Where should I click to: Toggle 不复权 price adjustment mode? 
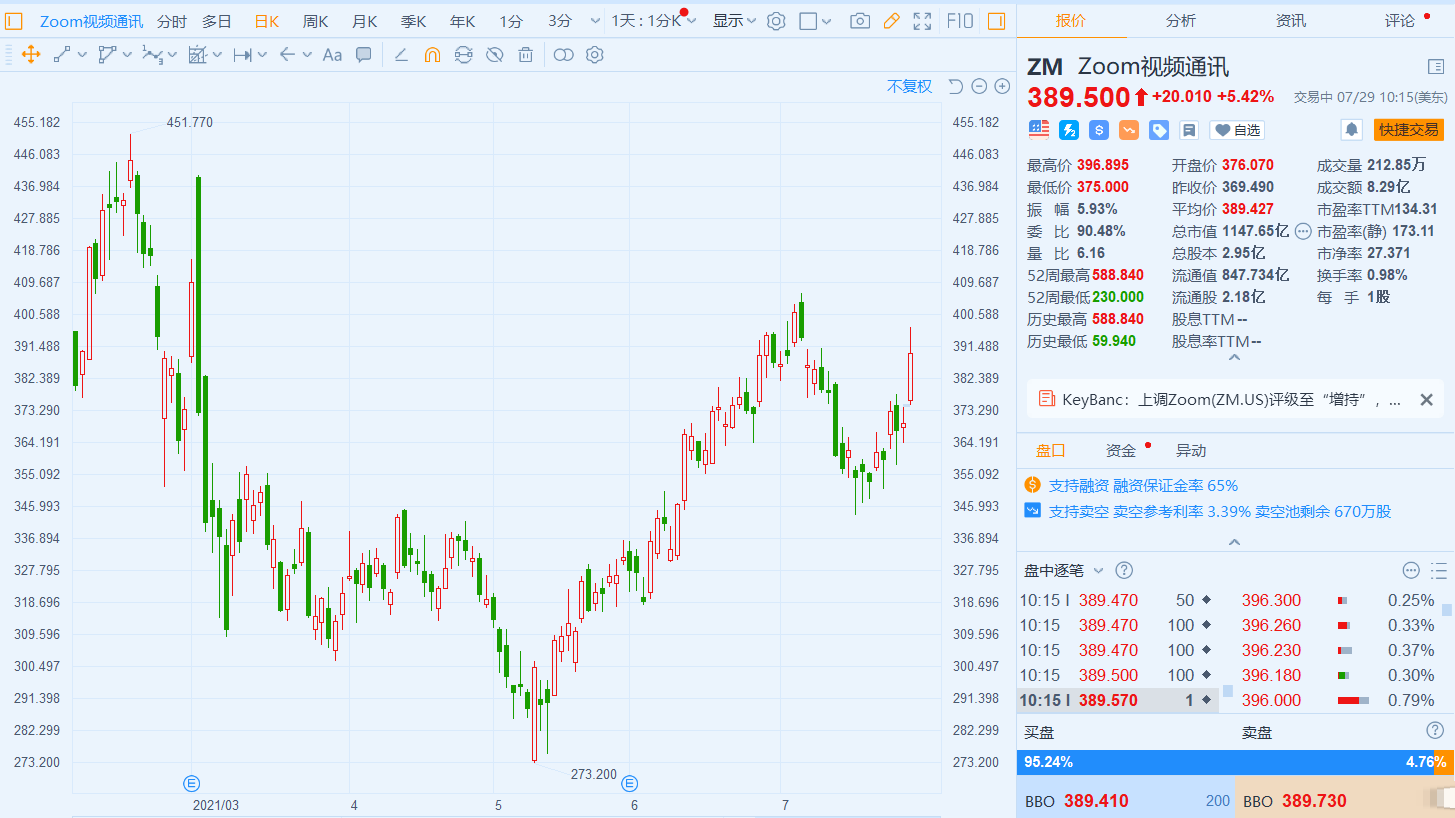coord(909,87)
